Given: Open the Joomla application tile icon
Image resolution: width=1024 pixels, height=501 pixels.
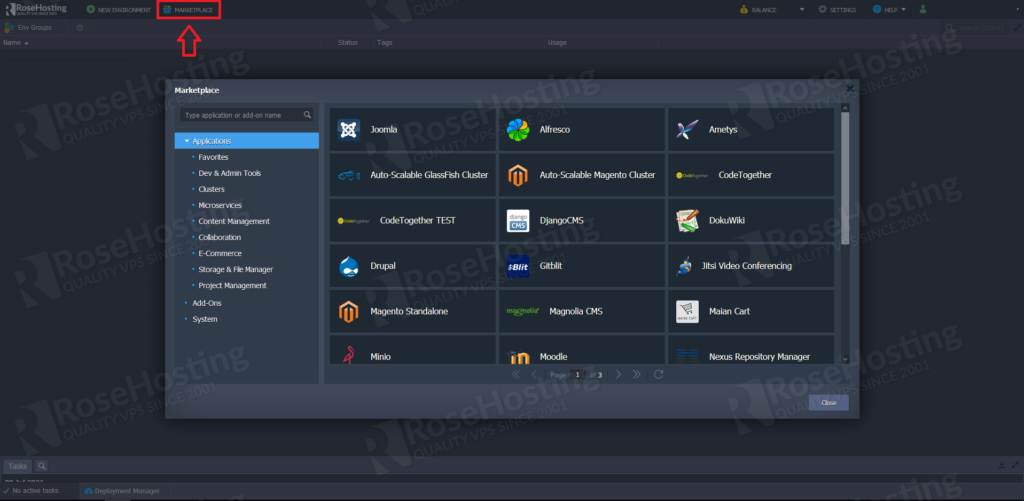Looking at the screenshot, I should point(349,129).
